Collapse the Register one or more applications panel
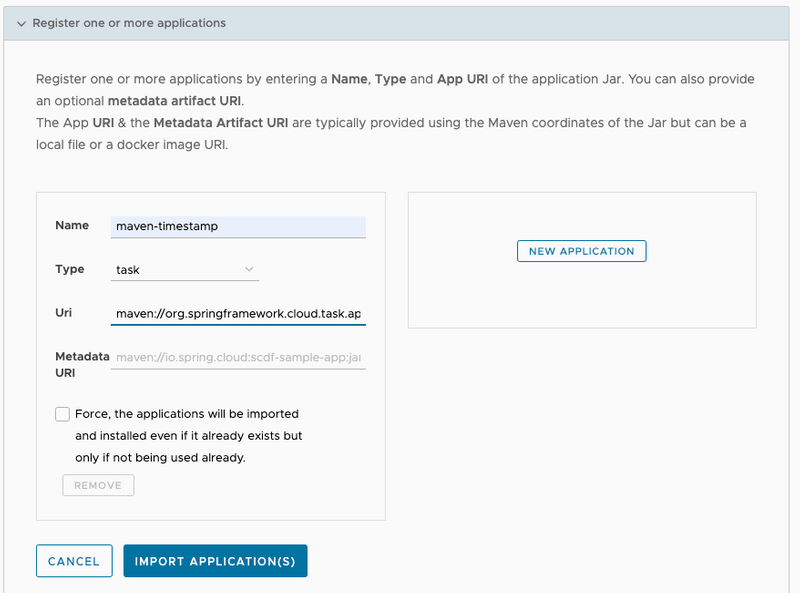Screen dimensions: 800x593 coord(21,22)
